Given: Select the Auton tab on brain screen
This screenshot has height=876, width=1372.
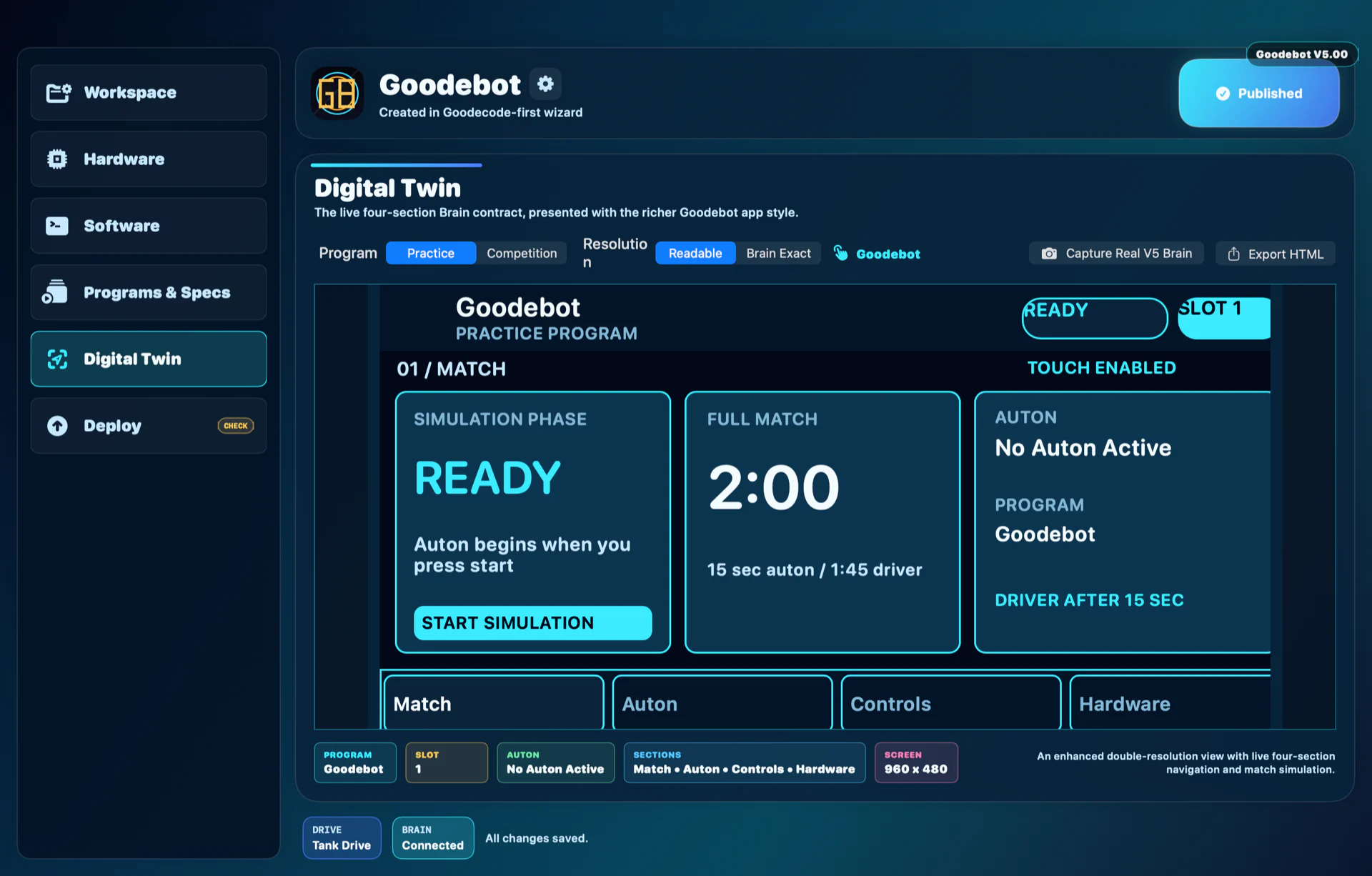Looking at the screenshot, I should tap(722, 703).
